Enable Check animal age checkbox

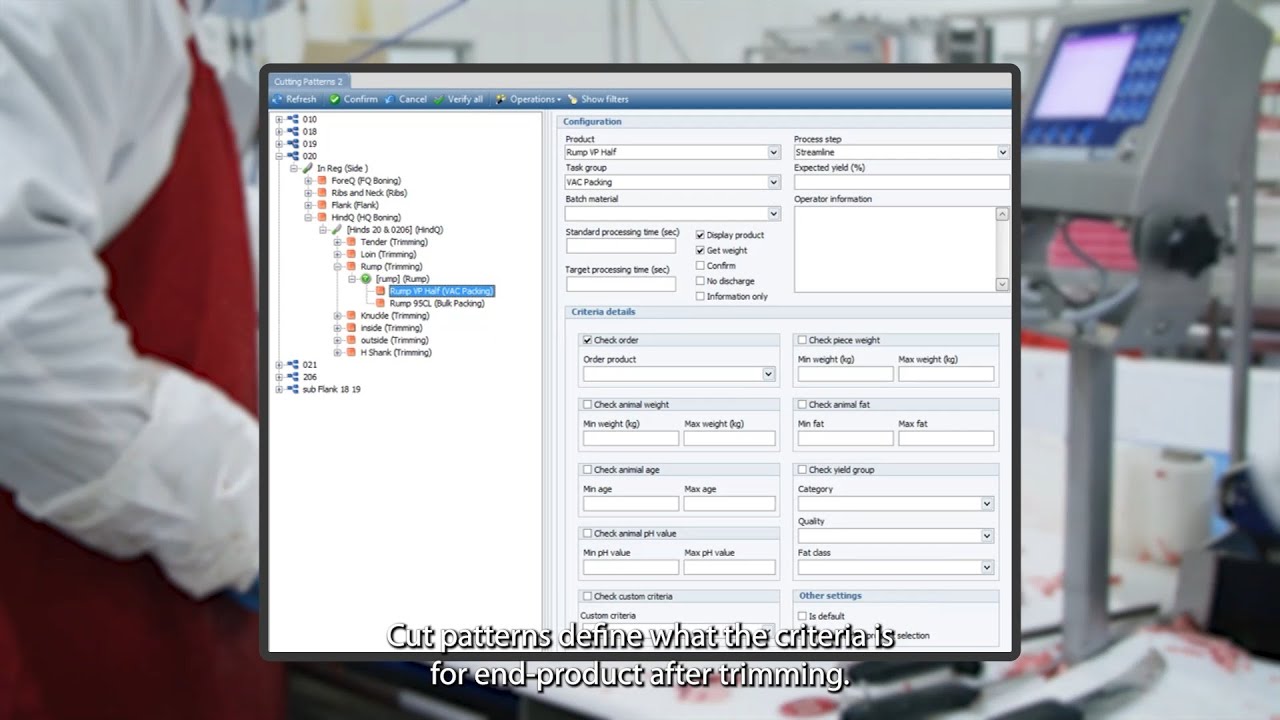pyautogui.click(x=587, y=469)
